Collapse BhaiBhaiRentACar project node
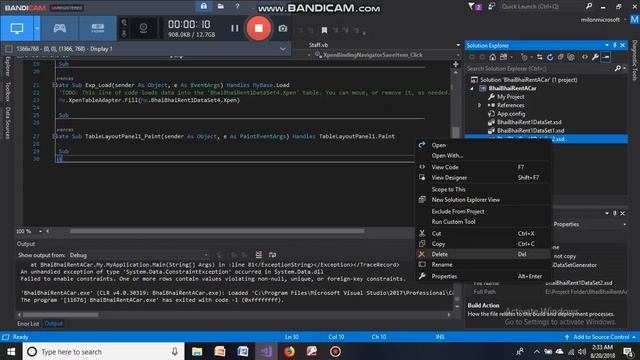Image resolution: width=640 pixels, height=360 pixels. click(472, 88)
